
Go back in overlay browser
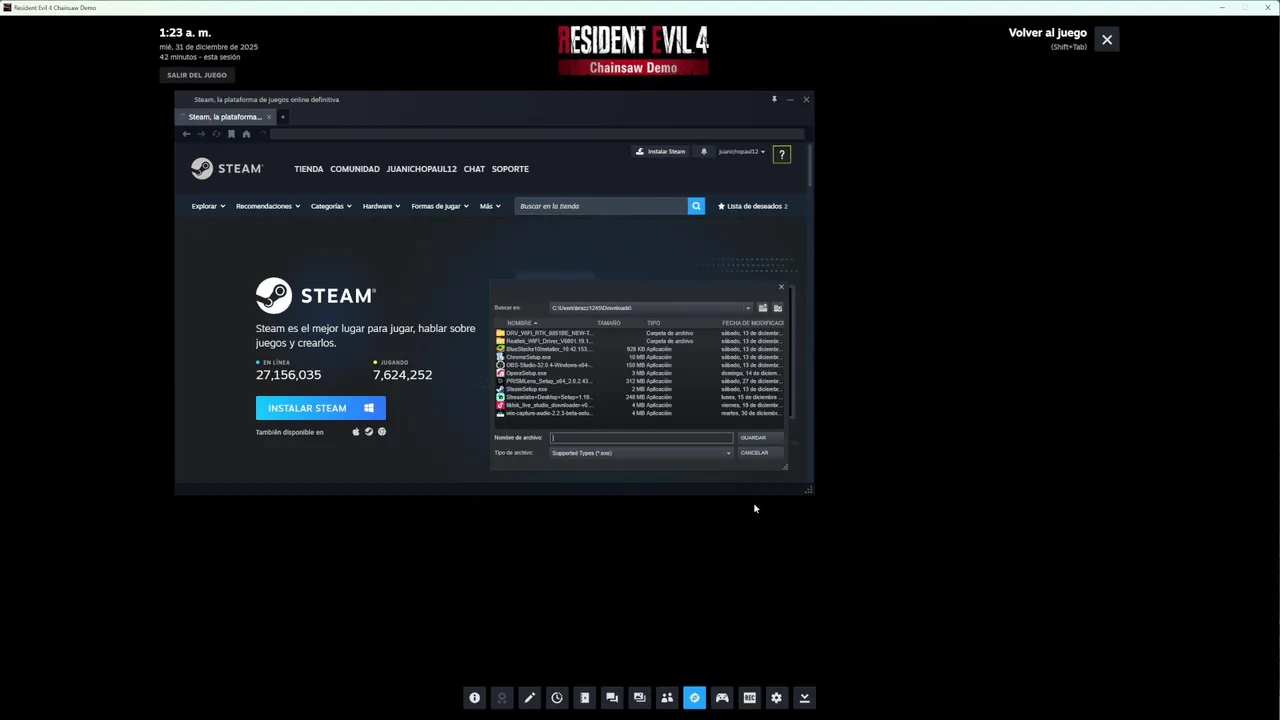186,134
